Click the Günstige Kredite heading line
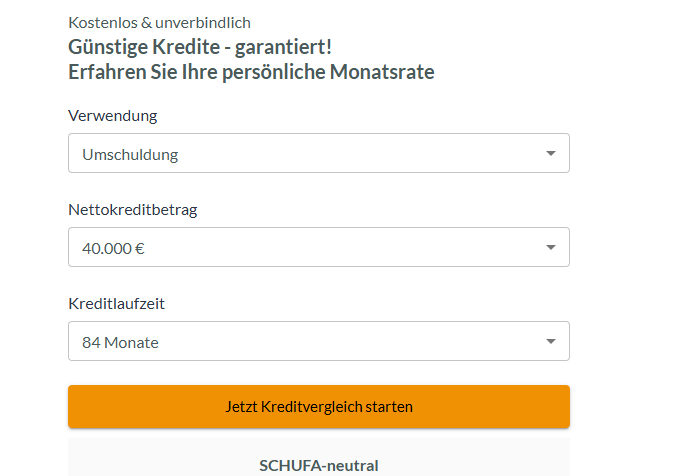677x476 pixels. (199, 46)
